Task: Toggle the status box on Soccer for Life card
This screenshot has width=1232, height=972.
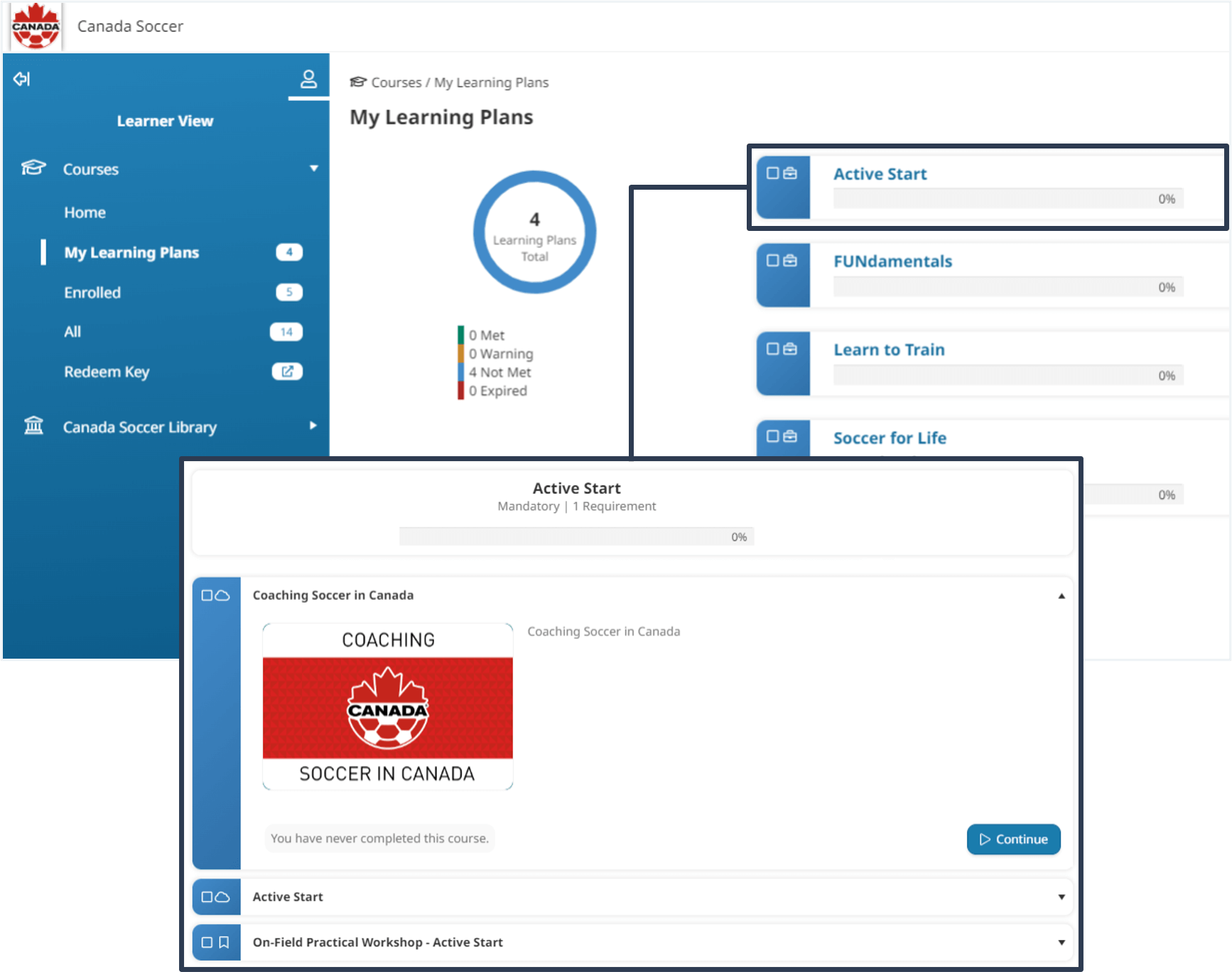Action: [x=773, y=436]
